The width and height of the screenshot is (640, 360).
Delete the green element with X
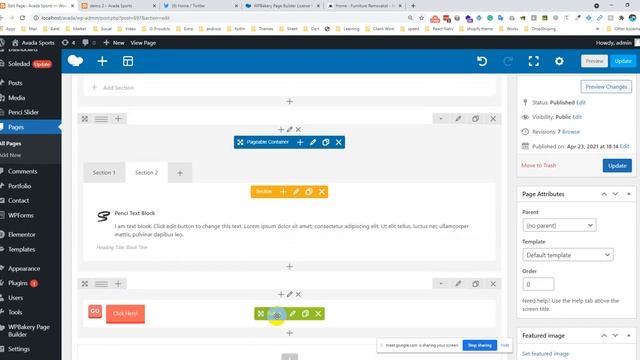click(318, 313)
